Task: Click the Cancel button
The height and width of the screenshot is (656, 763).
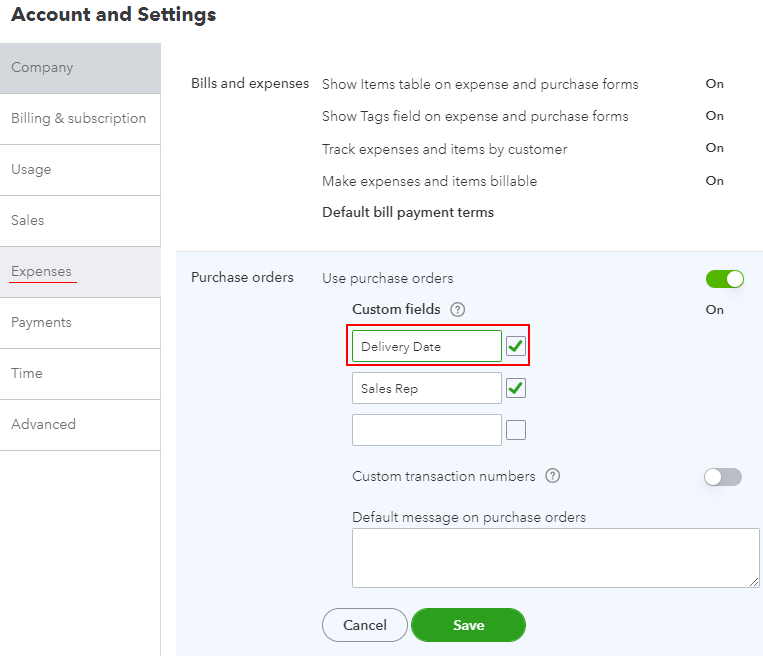Action: tap(364, 625)
